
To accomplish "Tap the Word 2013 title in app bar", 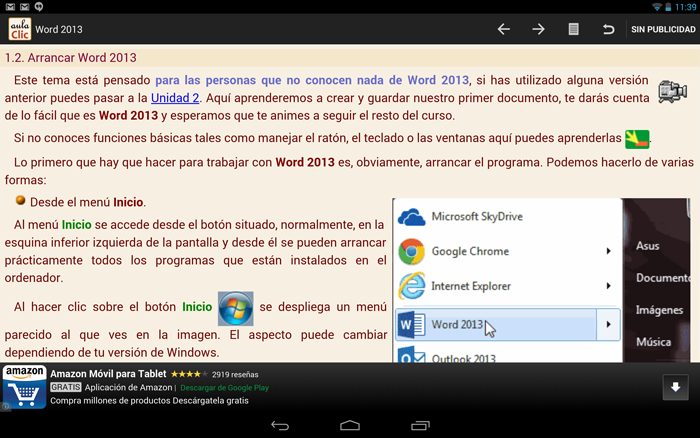I will pos(59,29).
